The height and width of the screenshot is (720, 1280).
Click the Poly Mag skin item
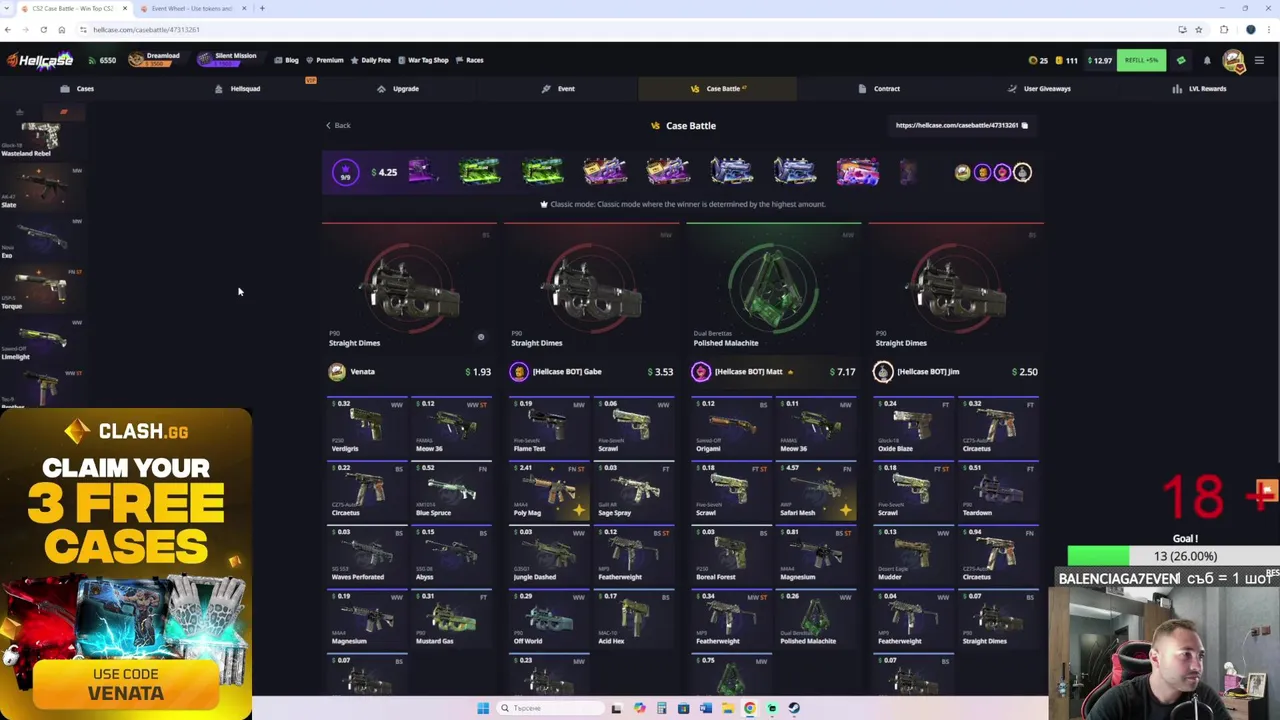click(x=549, y=490)
